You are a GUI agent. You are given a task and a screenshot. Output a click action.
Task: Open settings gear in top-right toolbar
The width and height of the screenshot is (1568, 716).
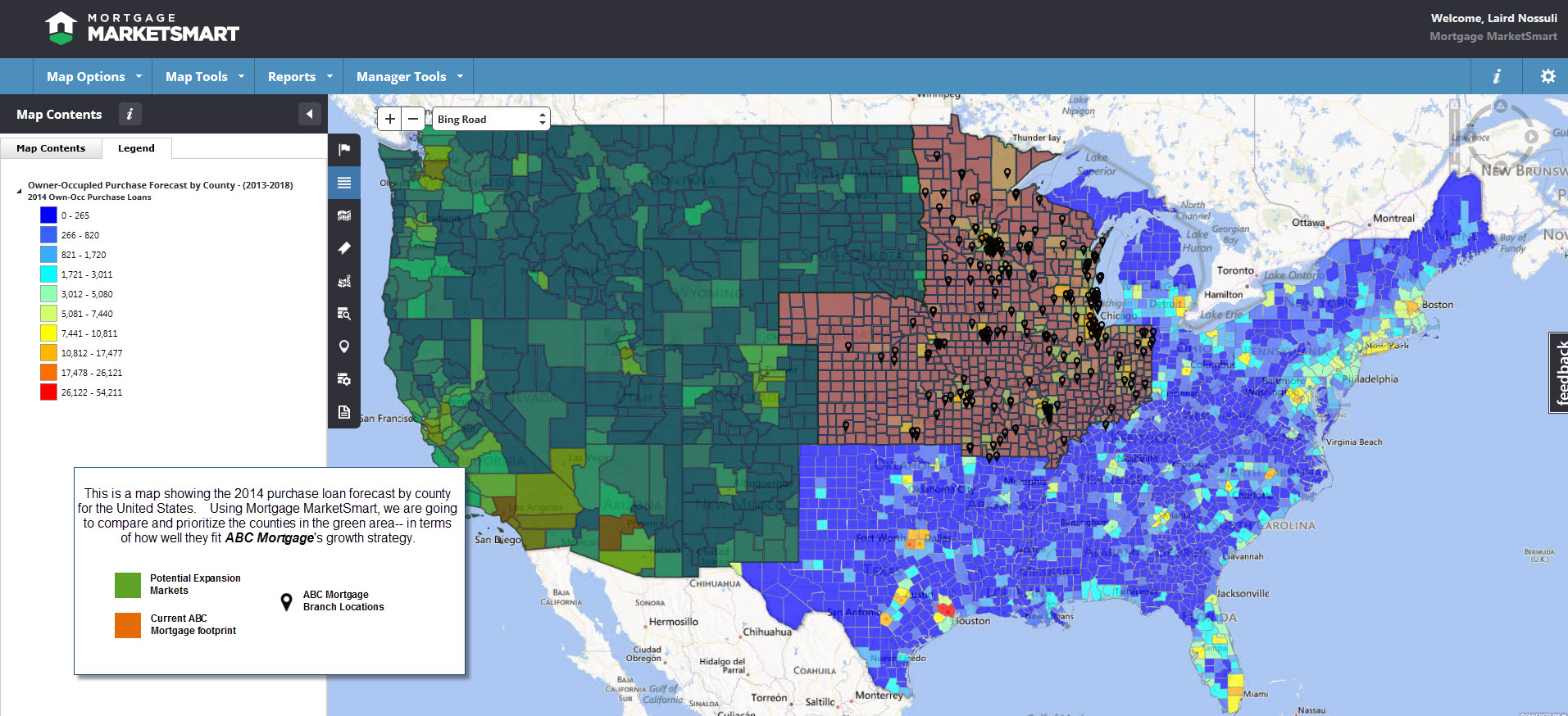click(x=1548, y=76)
